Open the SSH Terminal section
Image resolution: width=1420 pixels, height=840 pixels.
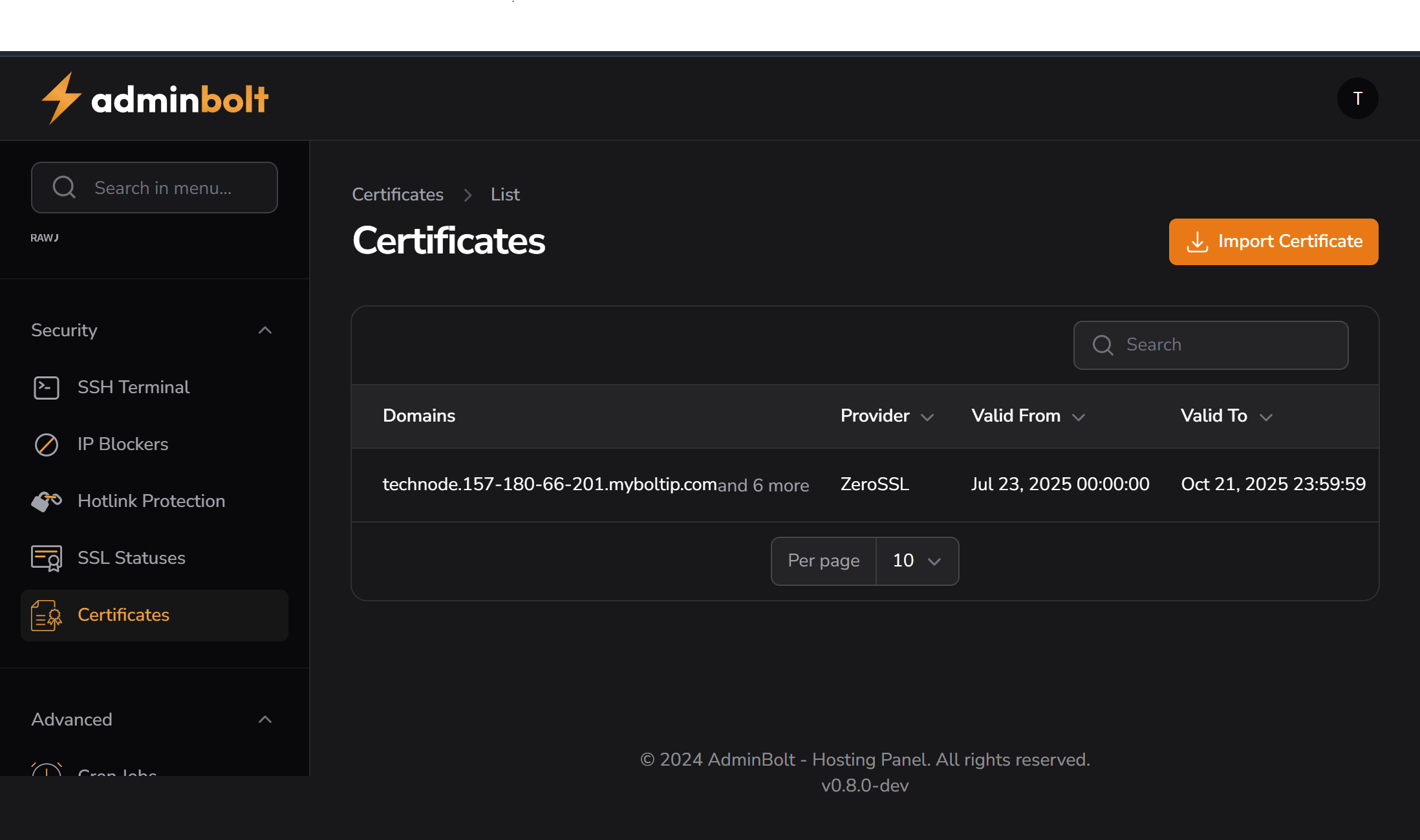[x=133, y=387]
